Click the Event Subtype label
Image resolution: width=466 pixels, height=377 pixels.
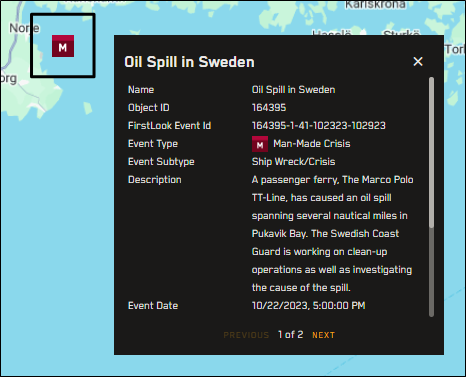[x=161, y=162]
